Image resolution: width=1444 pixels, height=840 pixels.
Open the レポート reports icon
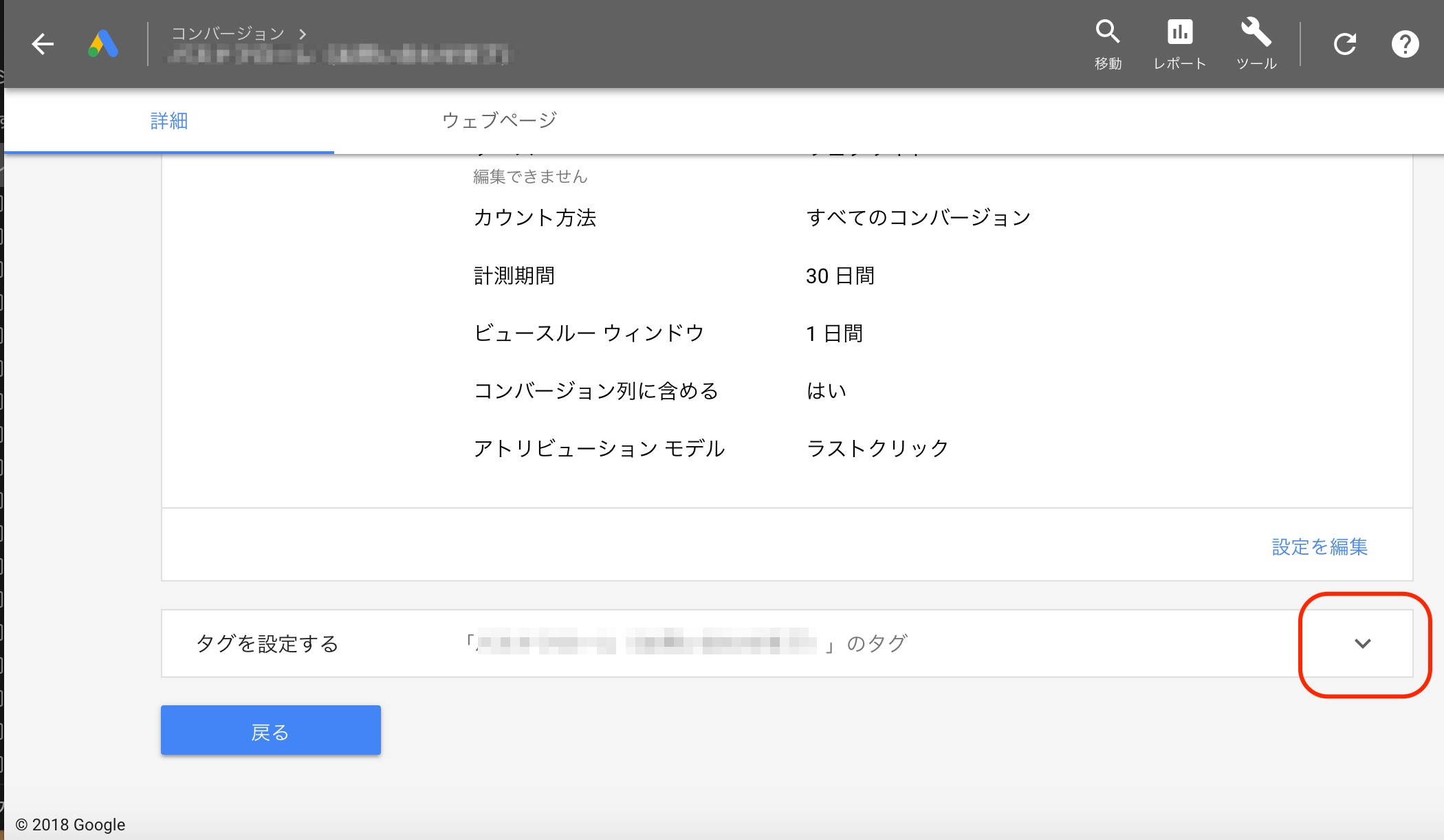click(1180, 32)
